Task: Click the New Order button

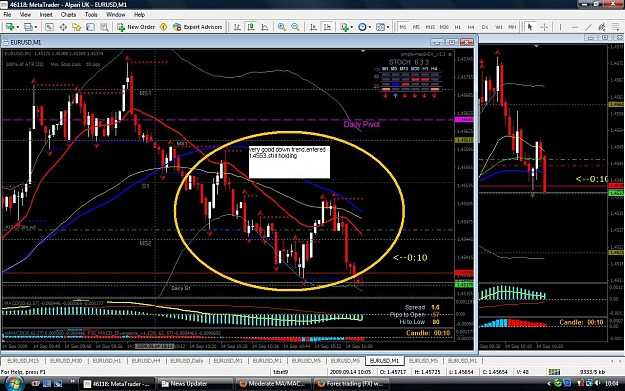Action: pyautogui.click(x=136, y=27)
